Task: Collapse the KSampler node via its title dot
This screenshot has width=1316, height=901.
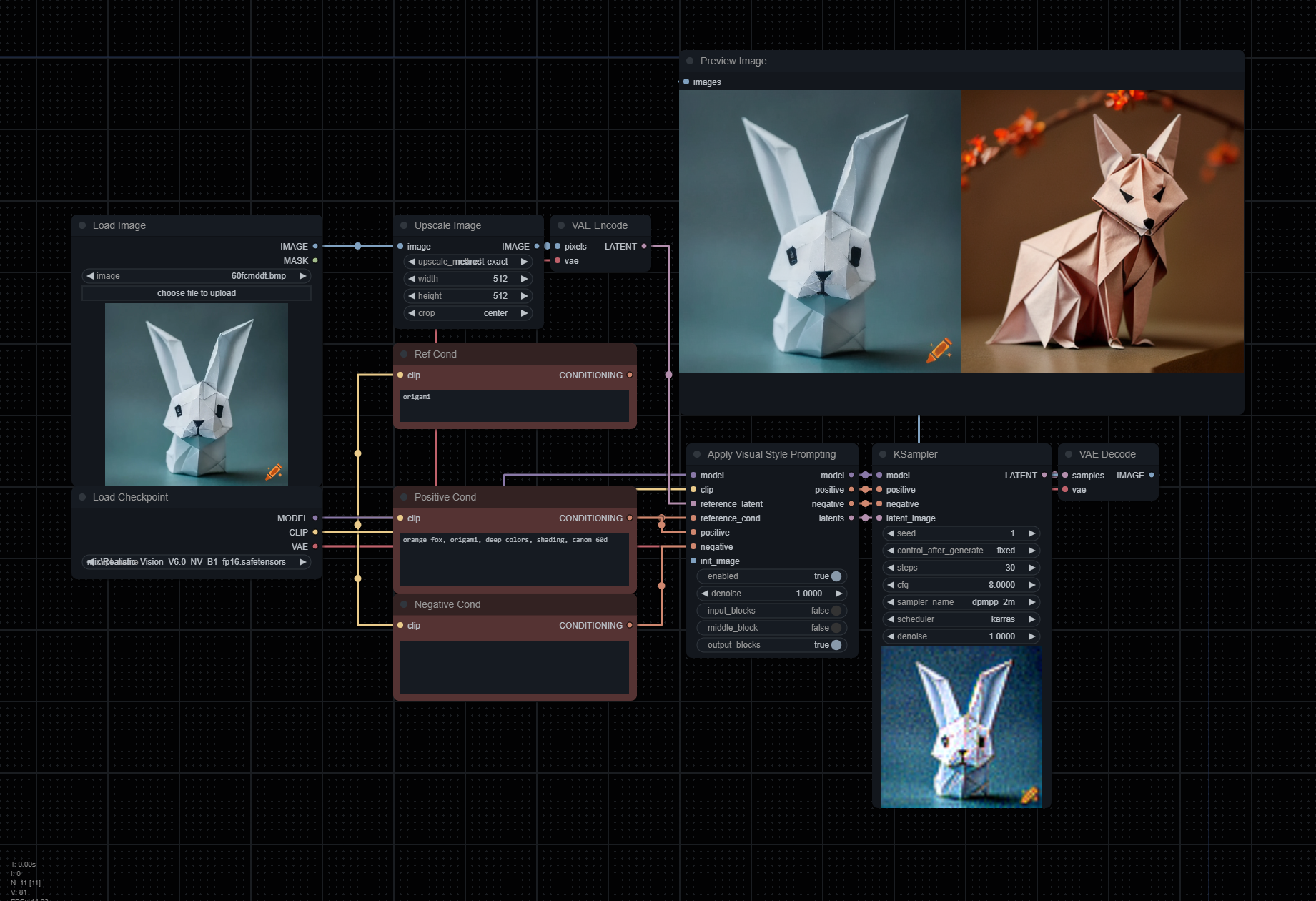Action: pos(883,454)
